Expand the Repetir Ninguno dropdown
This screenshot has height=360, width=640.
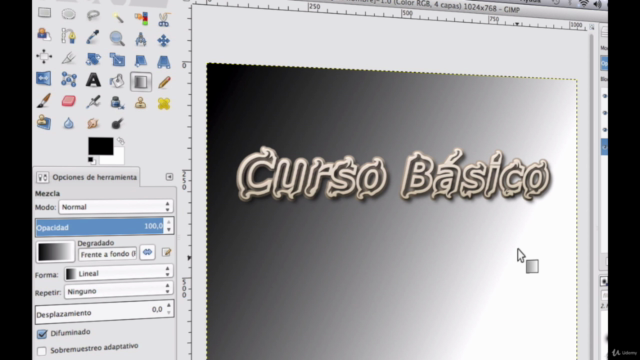[x=118, y=291]
